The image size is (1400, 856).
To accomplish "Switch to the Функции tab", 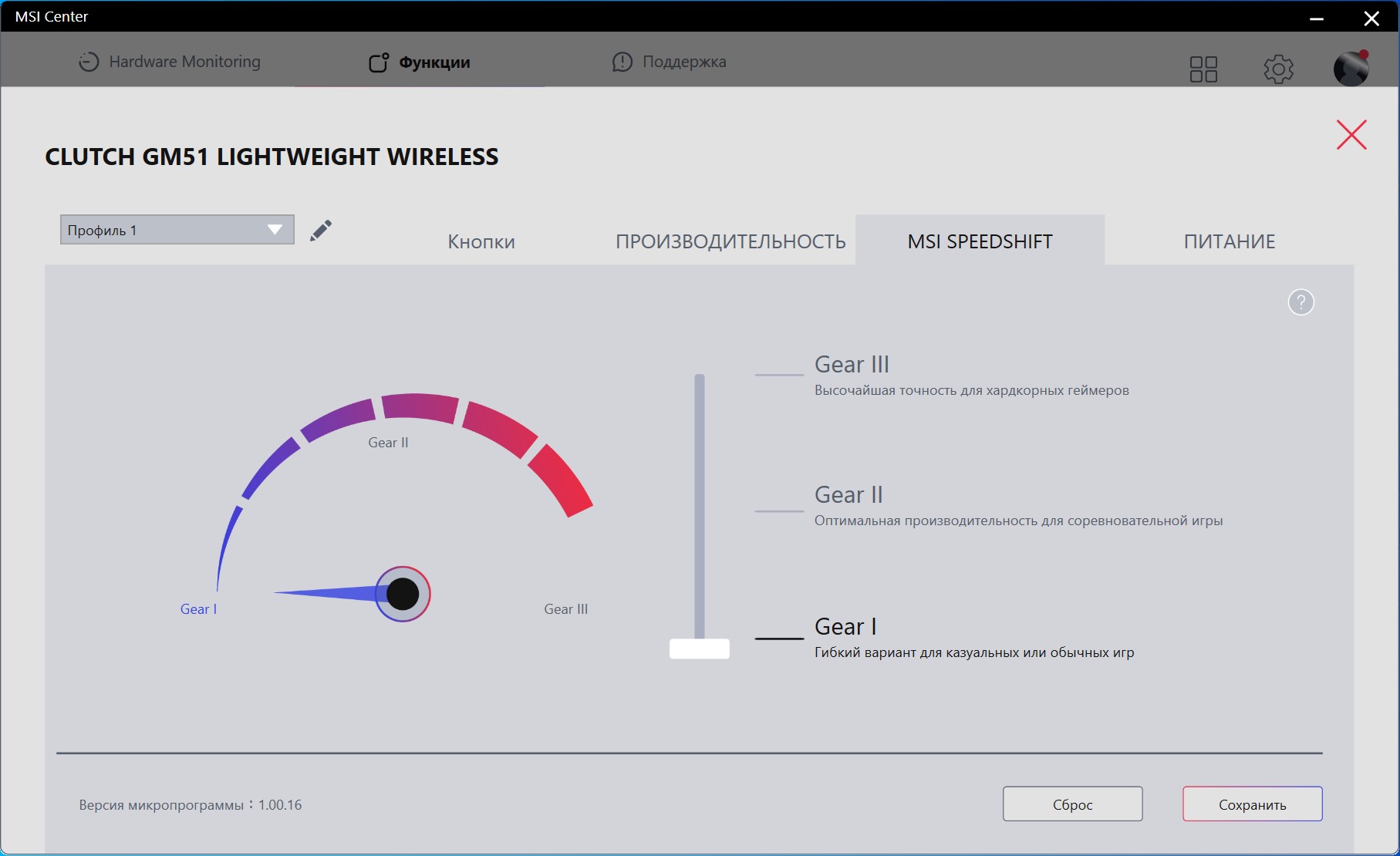I will point(420,62).
